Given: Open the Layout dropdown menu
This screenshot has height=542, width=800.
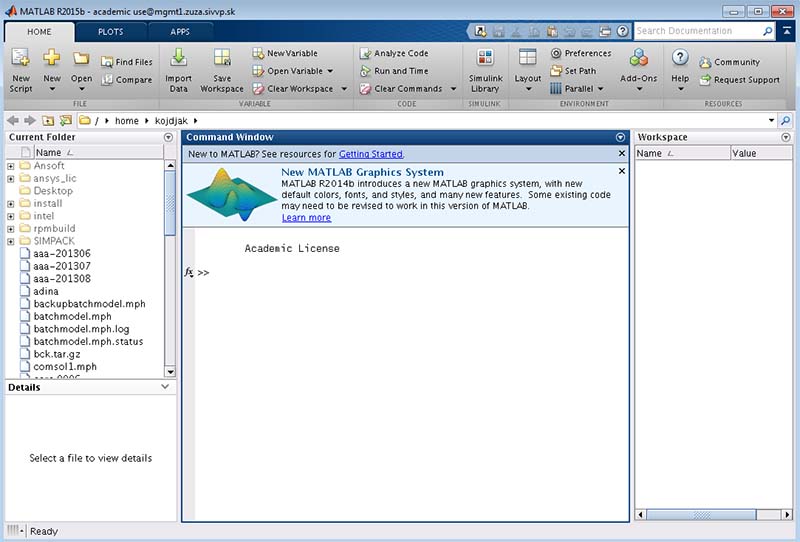Looking at the screenshot, I should [x=528, y=89].
